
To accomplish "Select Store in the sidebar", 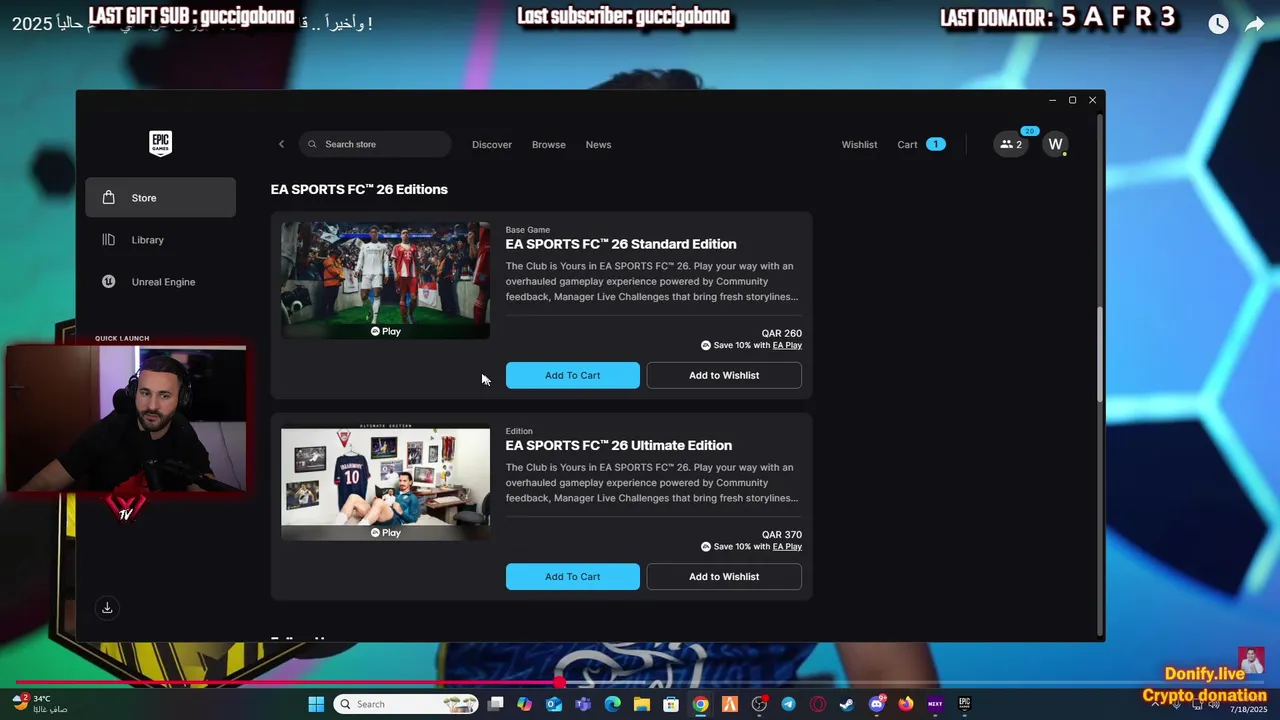I will pos(160,198).
